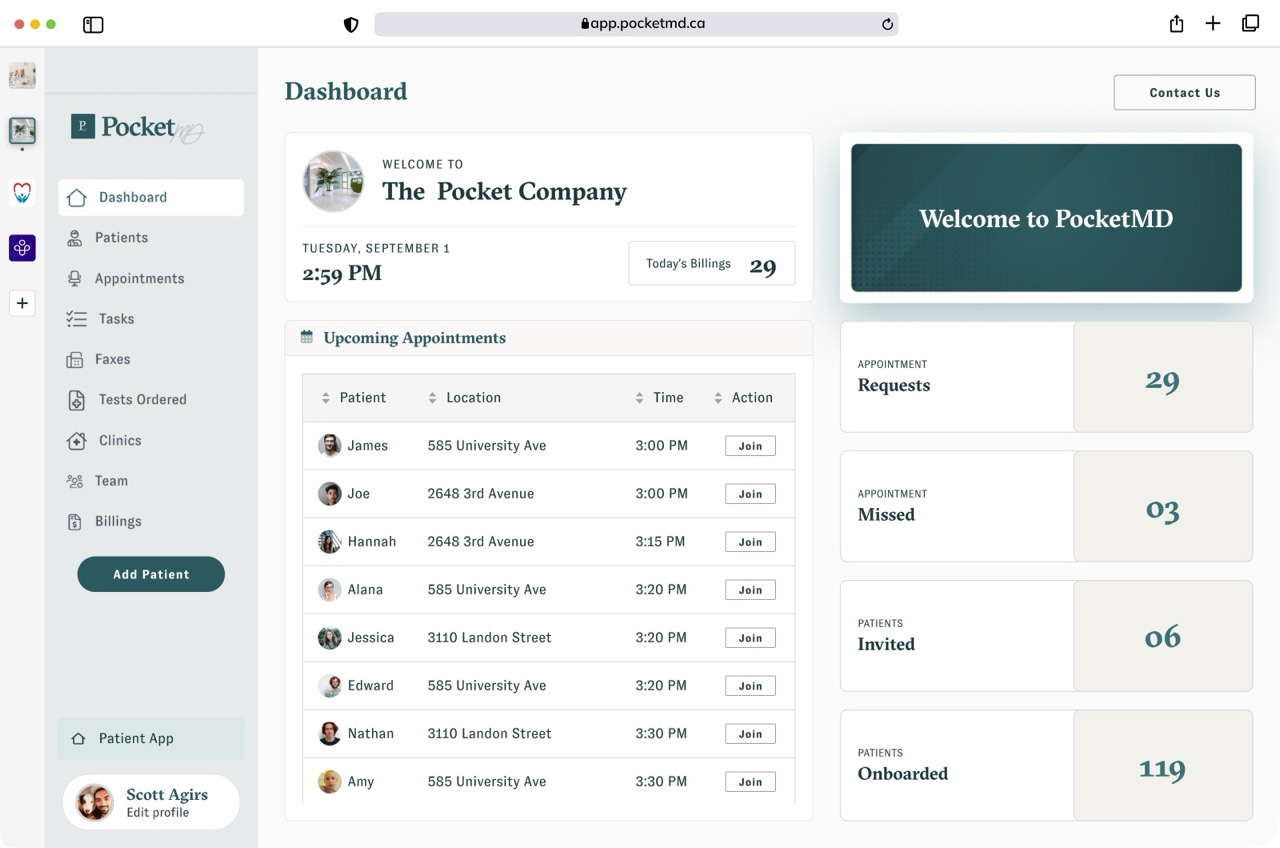Sort appointments by Patient column
The image size is (1280, 848).
tap(326, 398)
